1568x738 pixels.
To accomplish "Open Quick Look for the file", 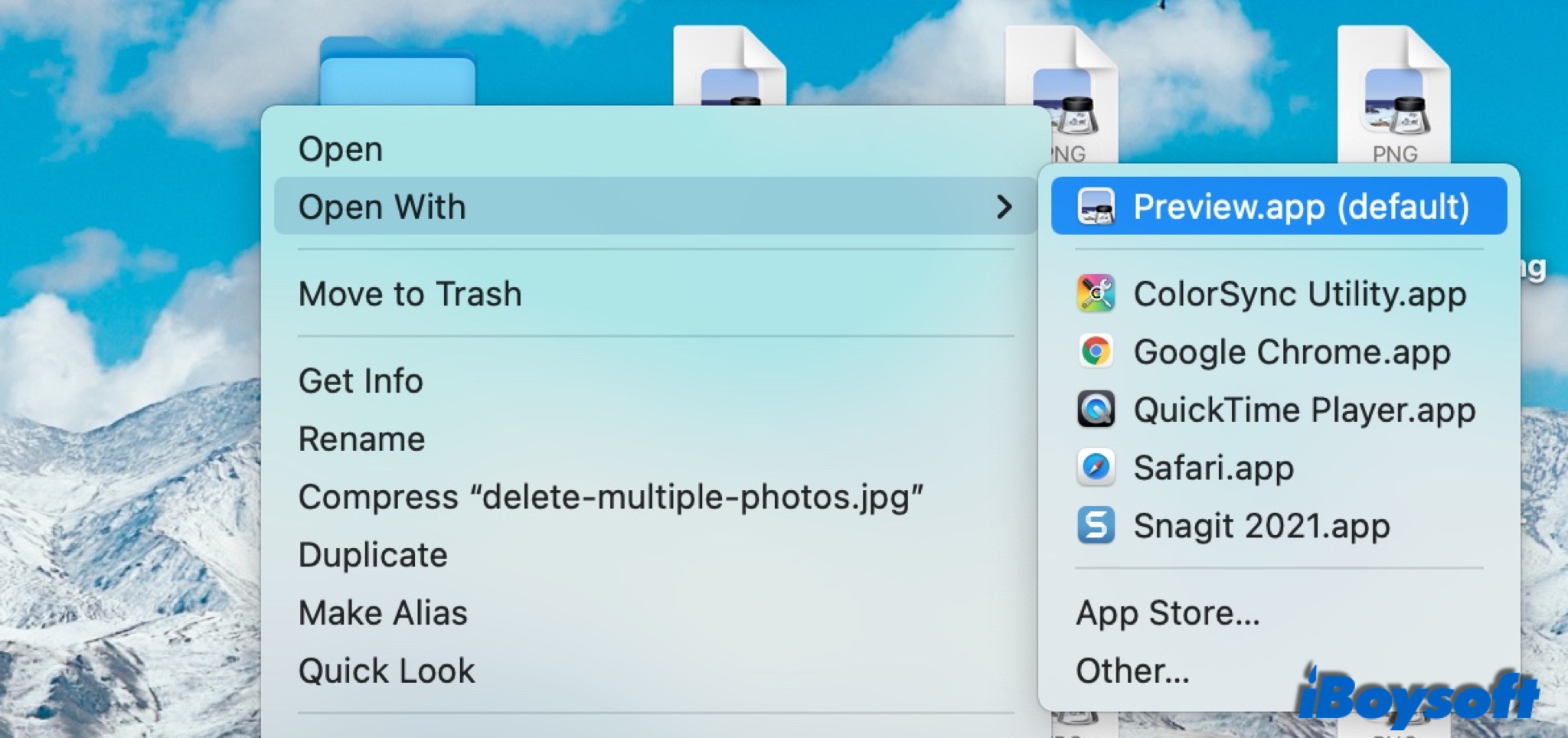I will pos(387,671).
